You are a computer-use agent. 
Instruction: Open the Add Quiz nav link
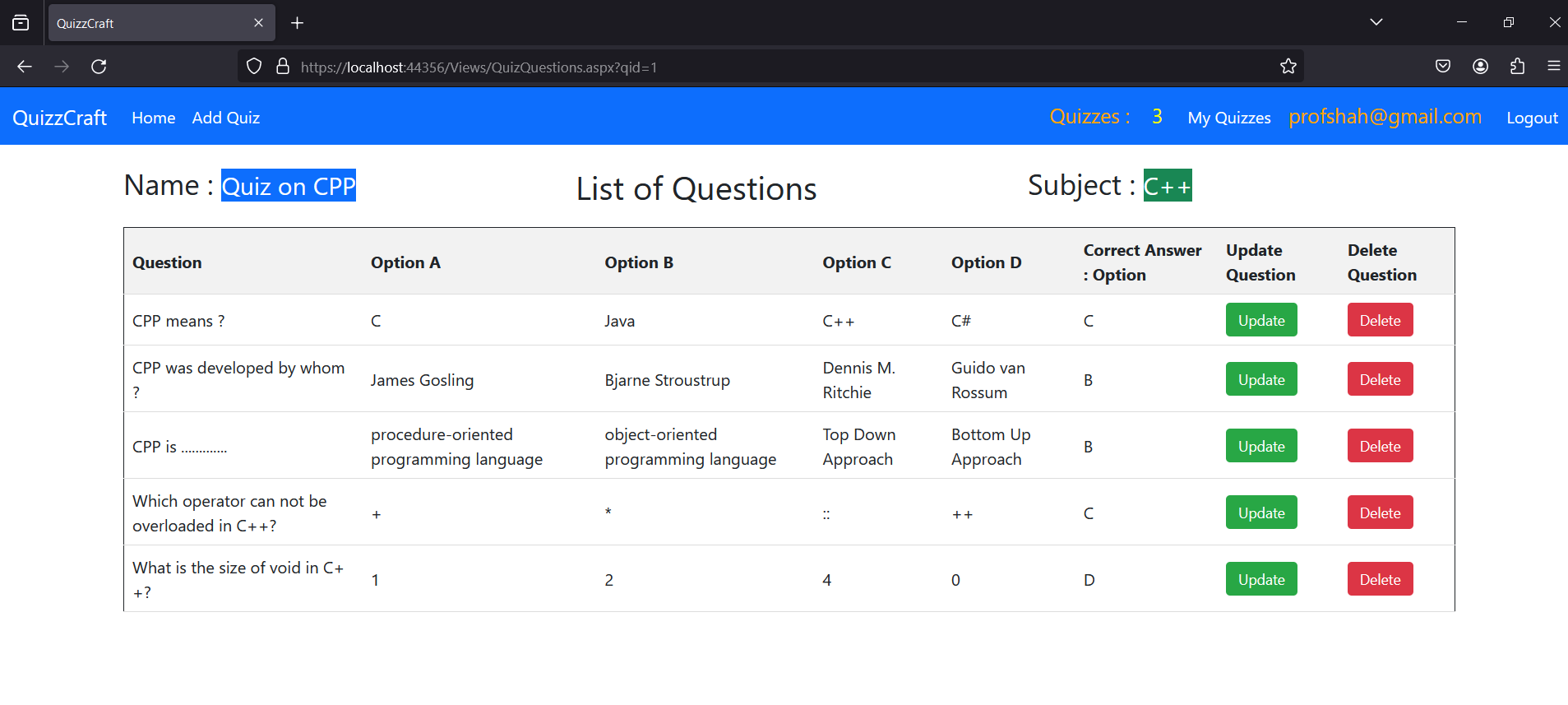point(225,118)
